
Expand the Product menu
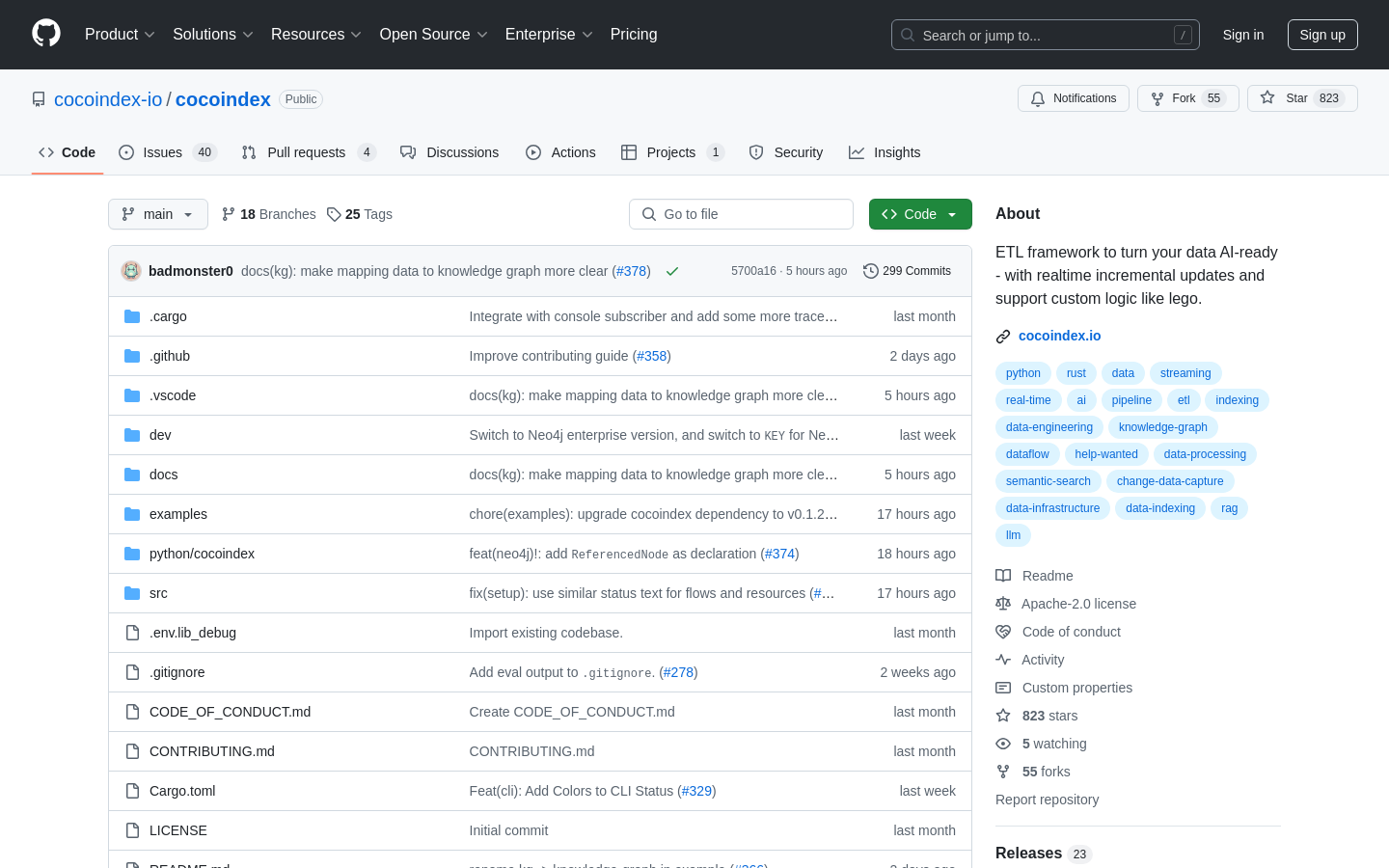(x=120, y=35)
